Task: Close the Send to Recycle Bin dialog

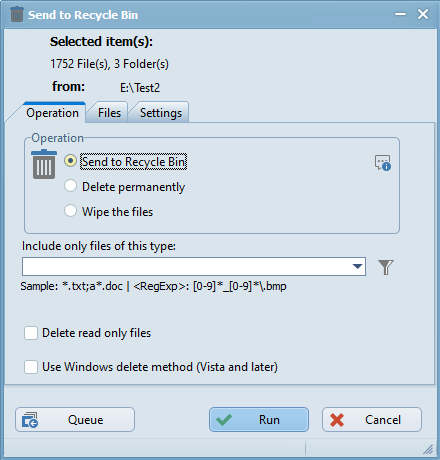Action: click(423, 14)
